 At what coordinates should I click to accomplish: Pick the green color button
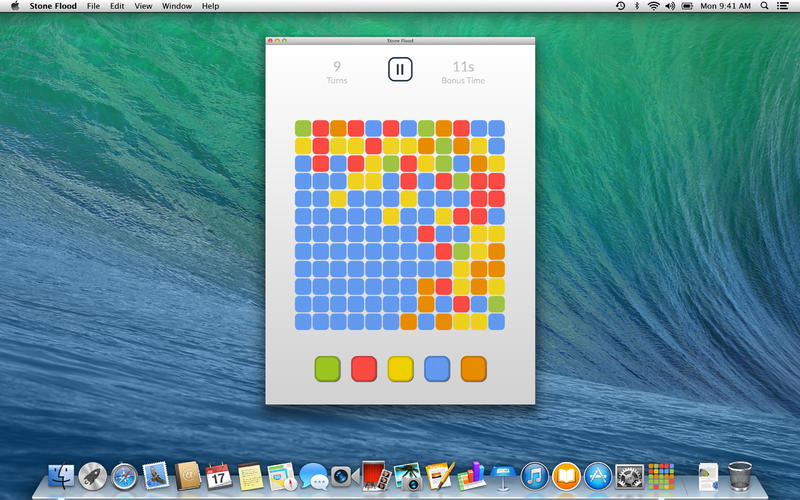click(x=326, y=369)
